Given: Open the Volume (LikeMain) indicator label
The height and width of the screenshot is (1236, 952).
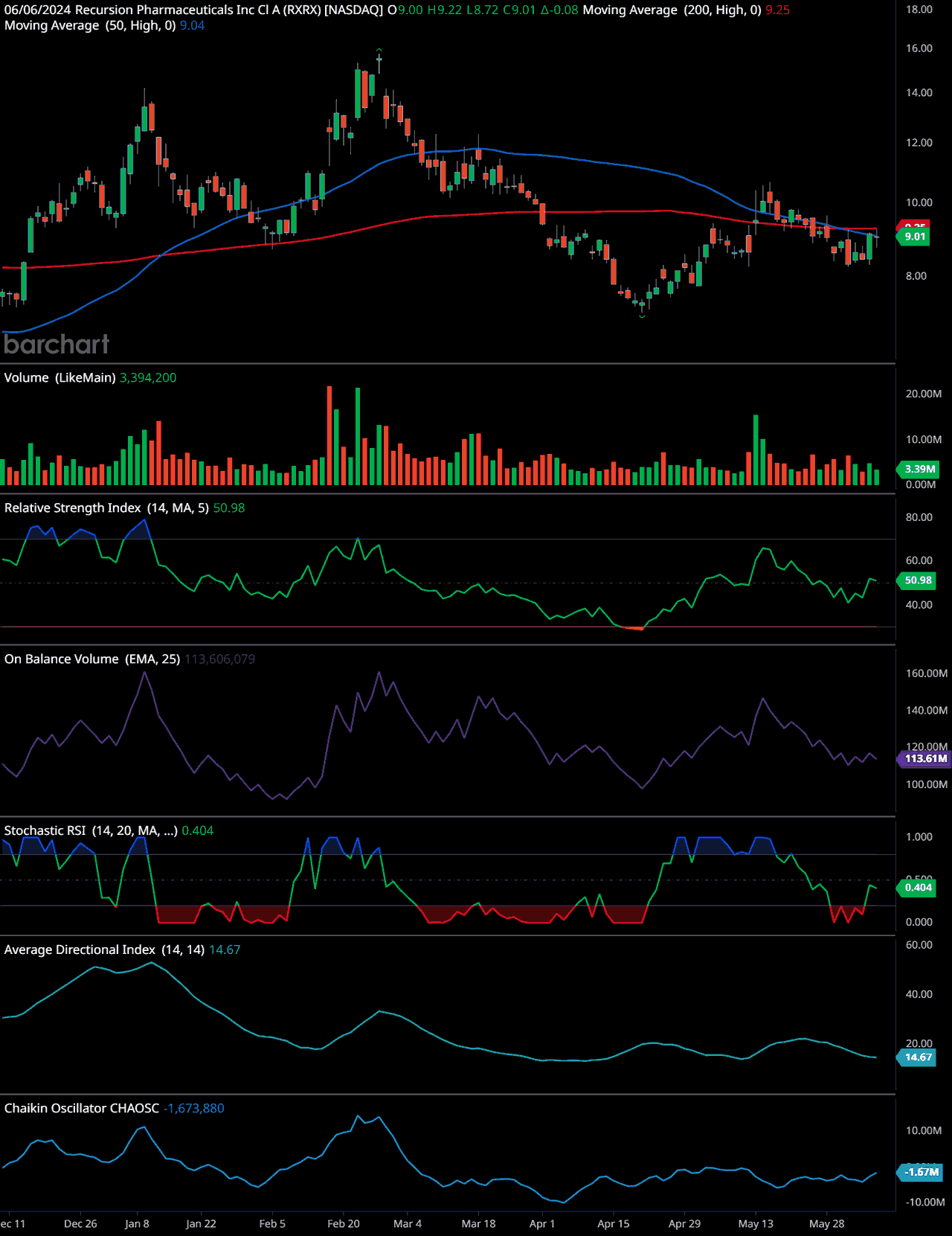Looking at the screenshot, I should click(59, 377).
